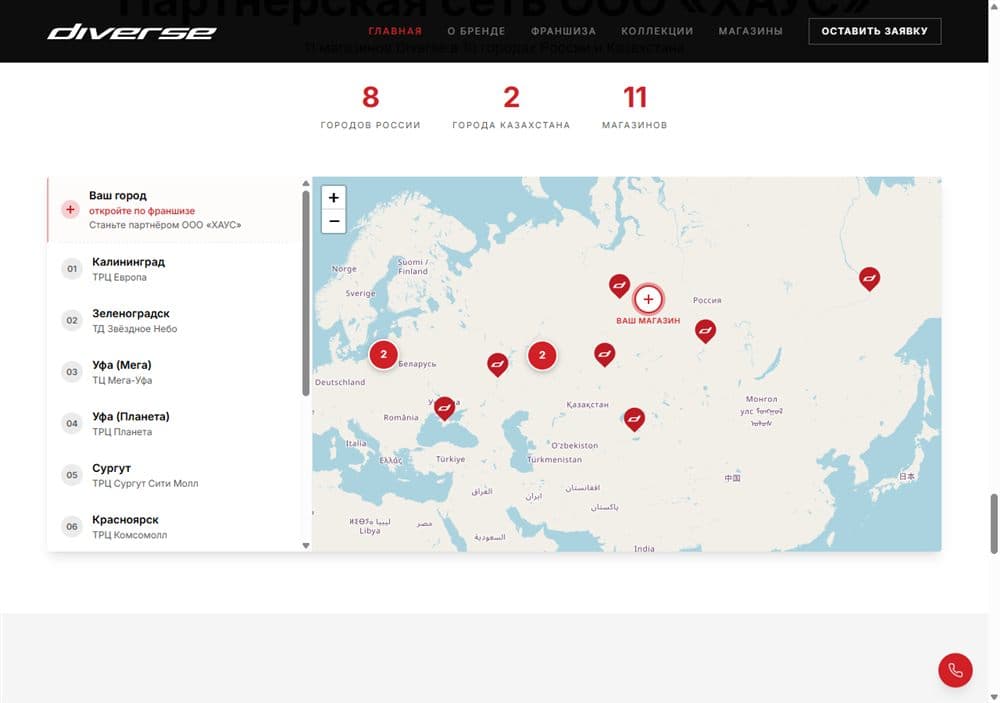Open cluster marker 2 near Беларусь
The image size is (1000, 703).
pyautogui.click(x=383, y=354)
